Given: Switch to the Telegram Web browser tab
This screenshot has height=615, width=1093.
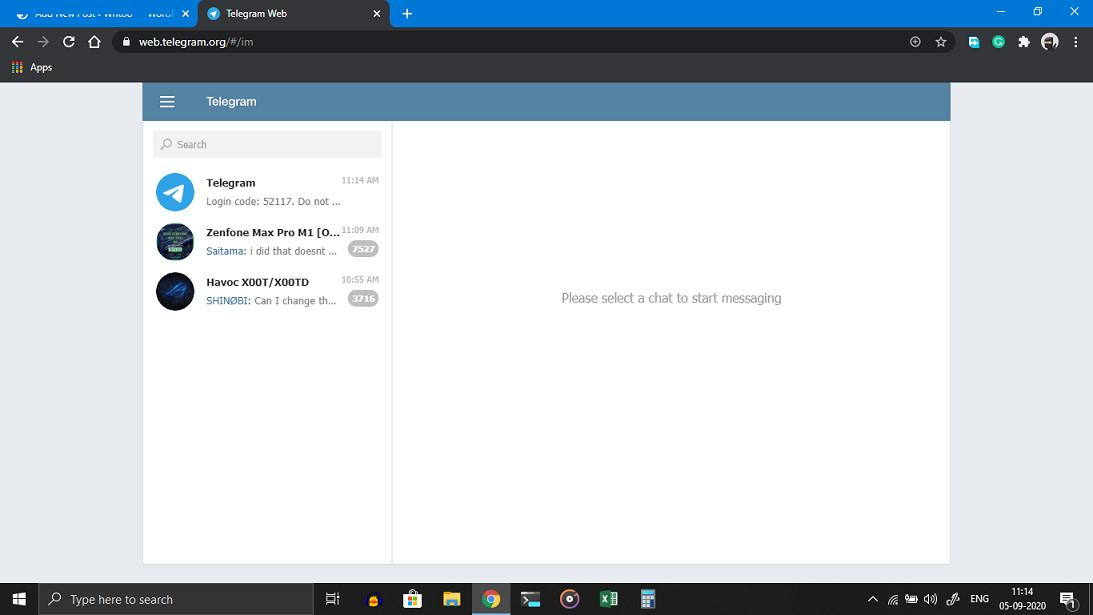Looking at the screenshot, I should (x=293, y=14).
